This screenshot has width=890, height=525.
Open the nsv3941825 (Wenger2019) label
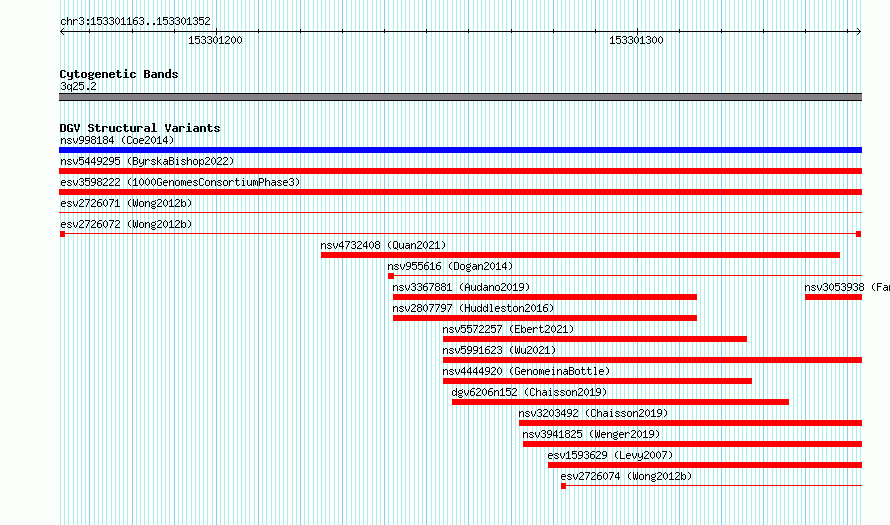click(591, 434)
